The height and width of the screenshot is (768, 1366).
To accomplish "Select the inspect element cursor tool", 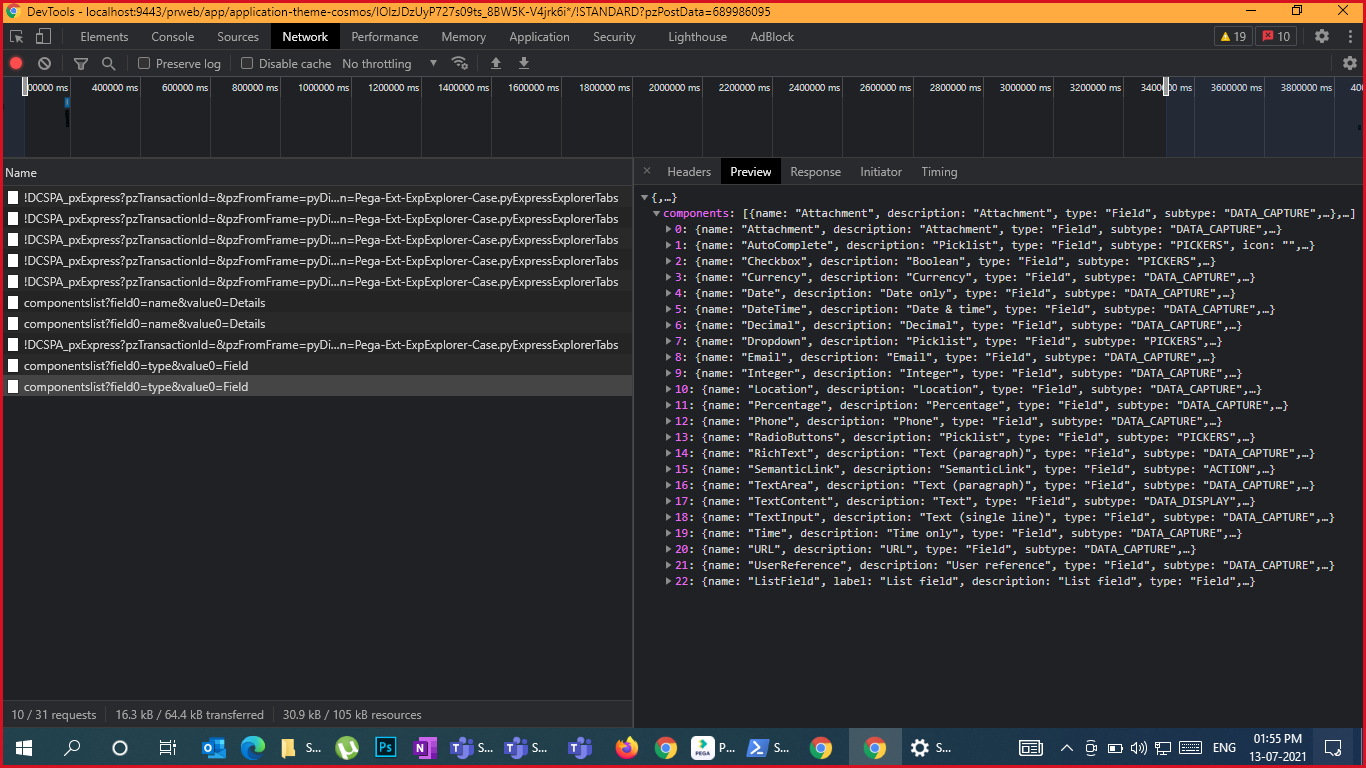I will click(15, 36).
